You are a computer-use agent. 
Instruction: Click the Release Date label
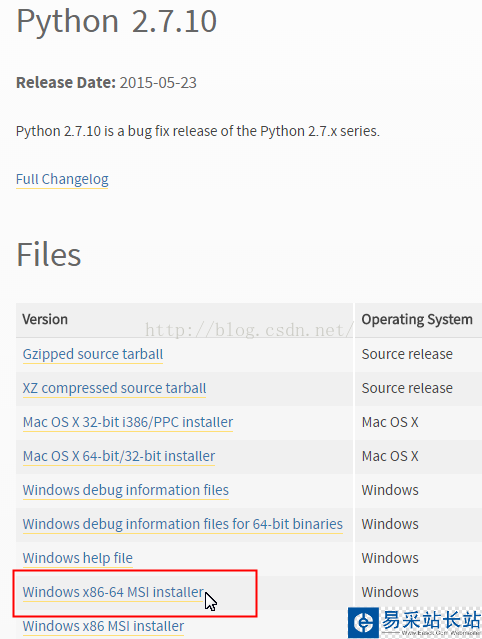point(66,83)
